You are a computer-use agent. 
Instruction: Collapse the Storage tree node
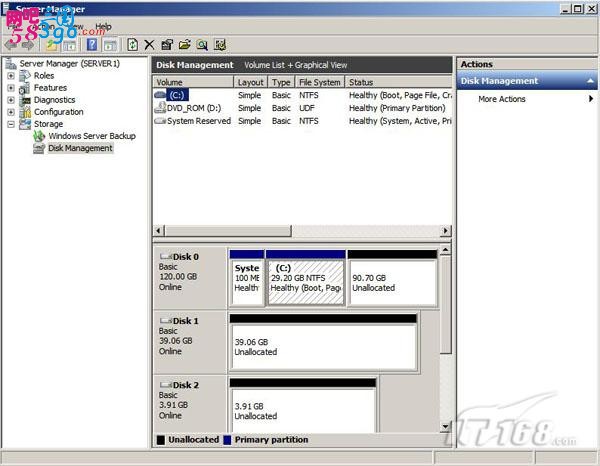point(11,124)
